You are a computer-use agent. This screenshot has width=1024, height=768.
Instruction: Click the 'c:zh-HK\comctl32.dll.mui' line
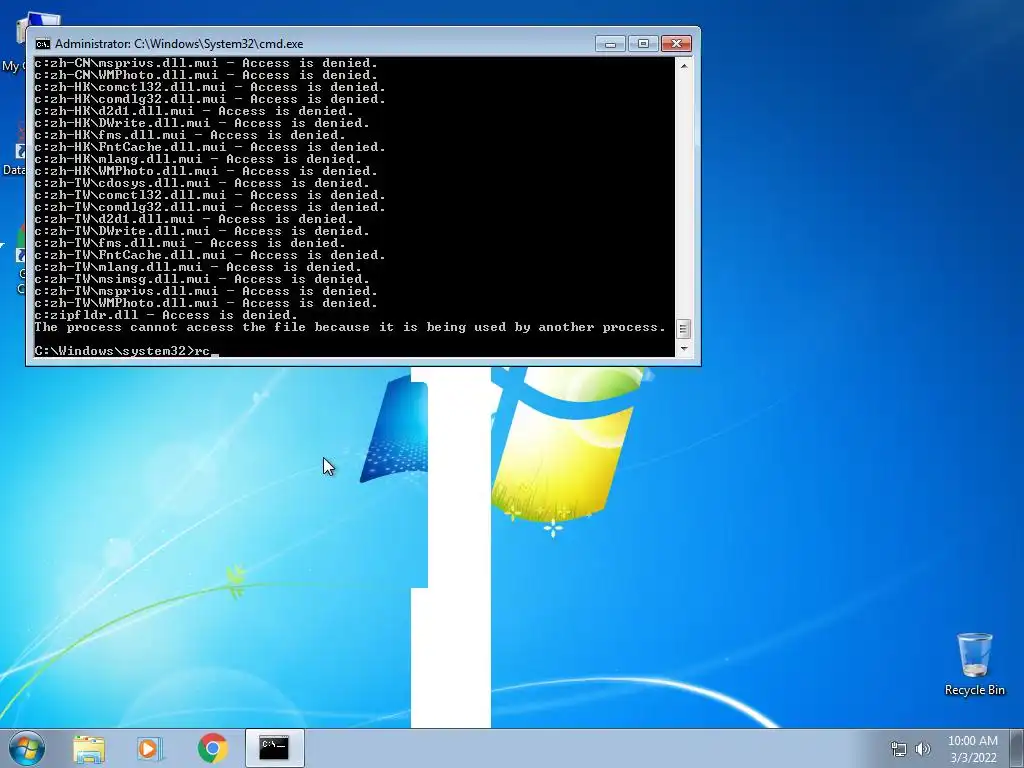pyautogui.click(x=210, y=87)
